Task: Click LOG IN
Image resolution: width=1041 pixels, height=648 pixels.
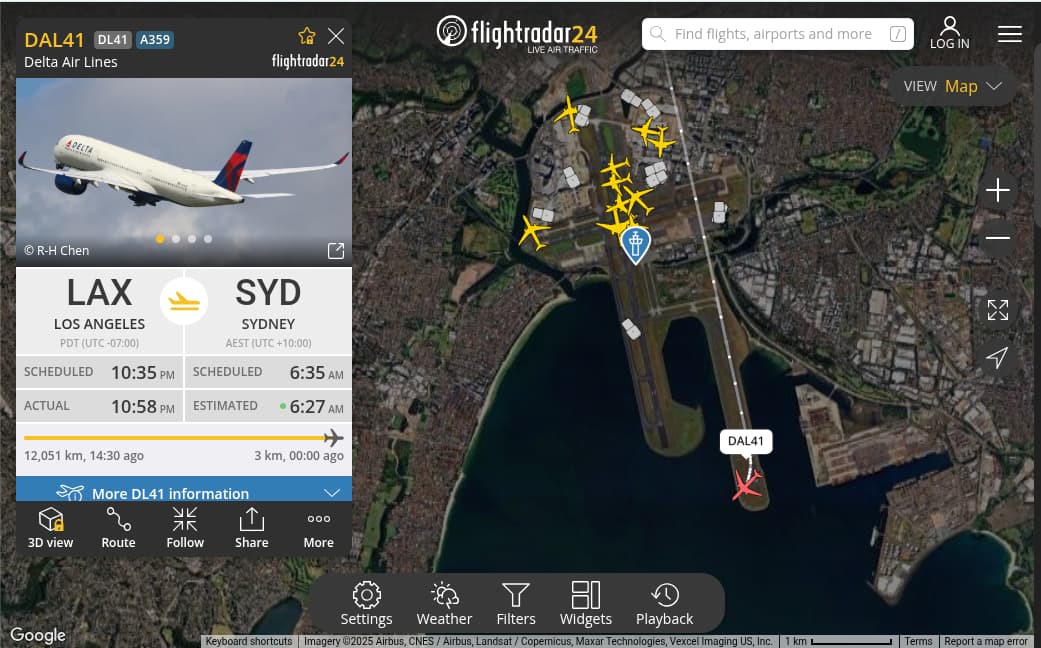Action: (x=949, y=33)
